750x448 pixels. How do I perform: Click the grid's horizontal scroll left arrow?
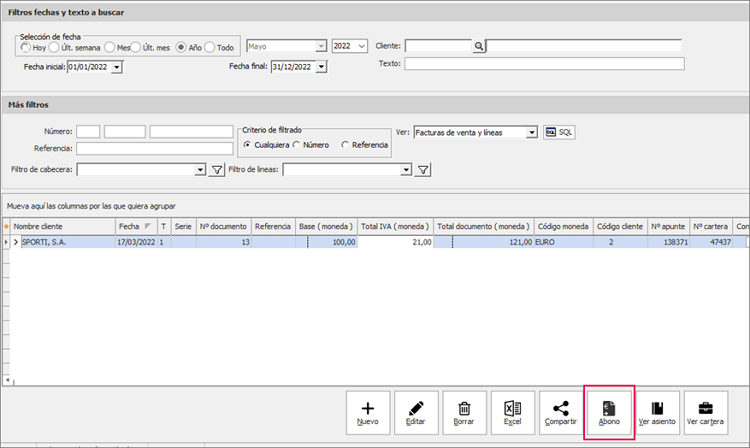tap(7, 380)
